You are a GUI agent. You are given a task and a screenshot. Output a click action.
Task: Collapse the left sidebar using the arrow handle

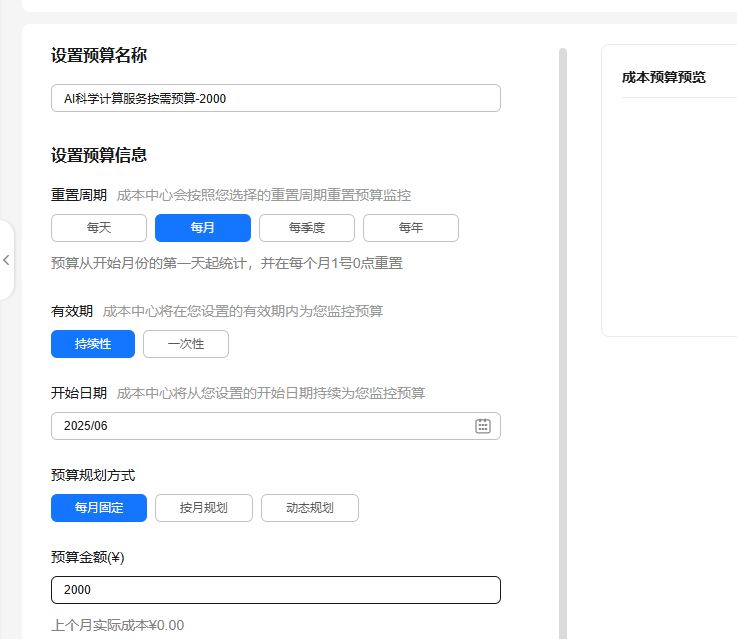[6, 260]
